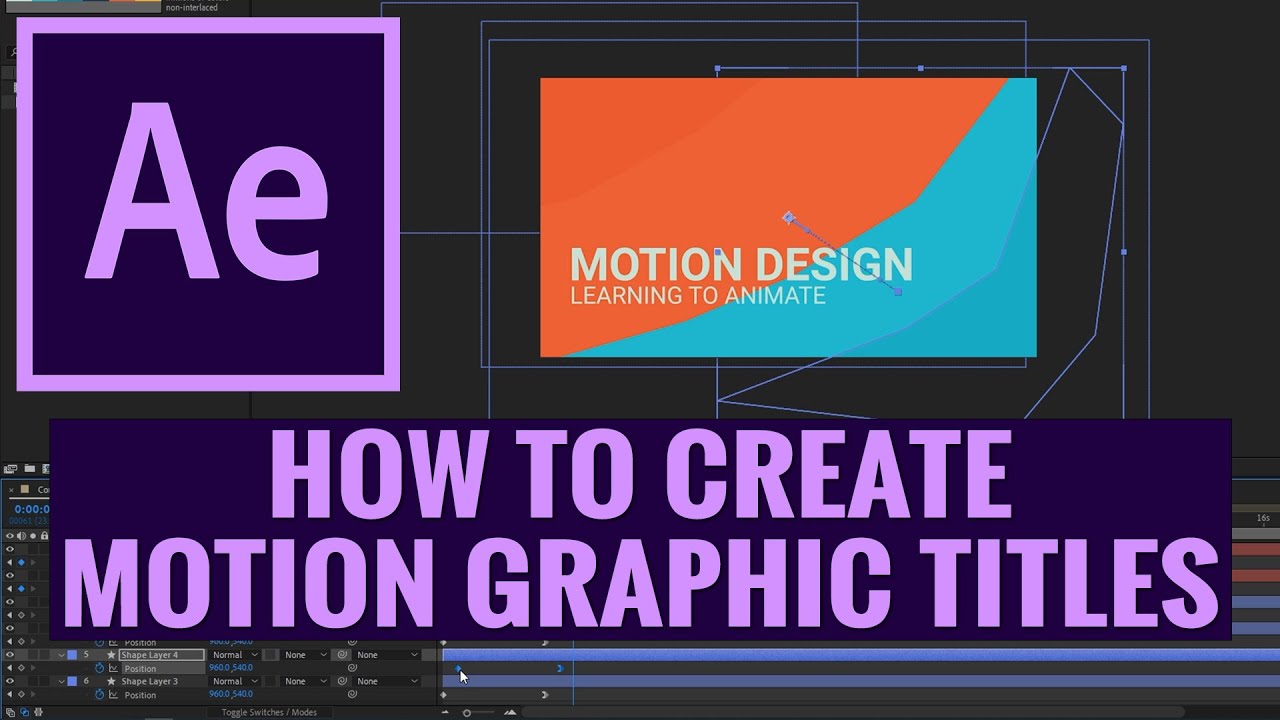Toggle the Preserve Transparency box on Shape Layer 4

pos(270,655)
